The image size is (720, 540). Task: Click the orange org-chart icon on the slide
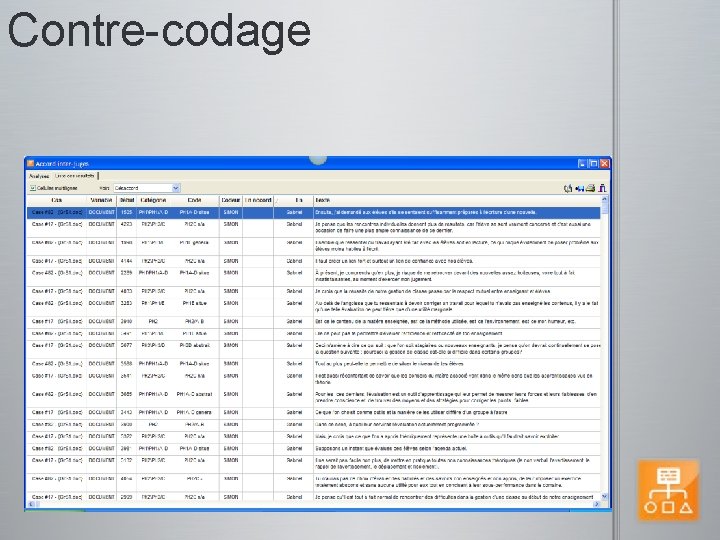(669, 490)
